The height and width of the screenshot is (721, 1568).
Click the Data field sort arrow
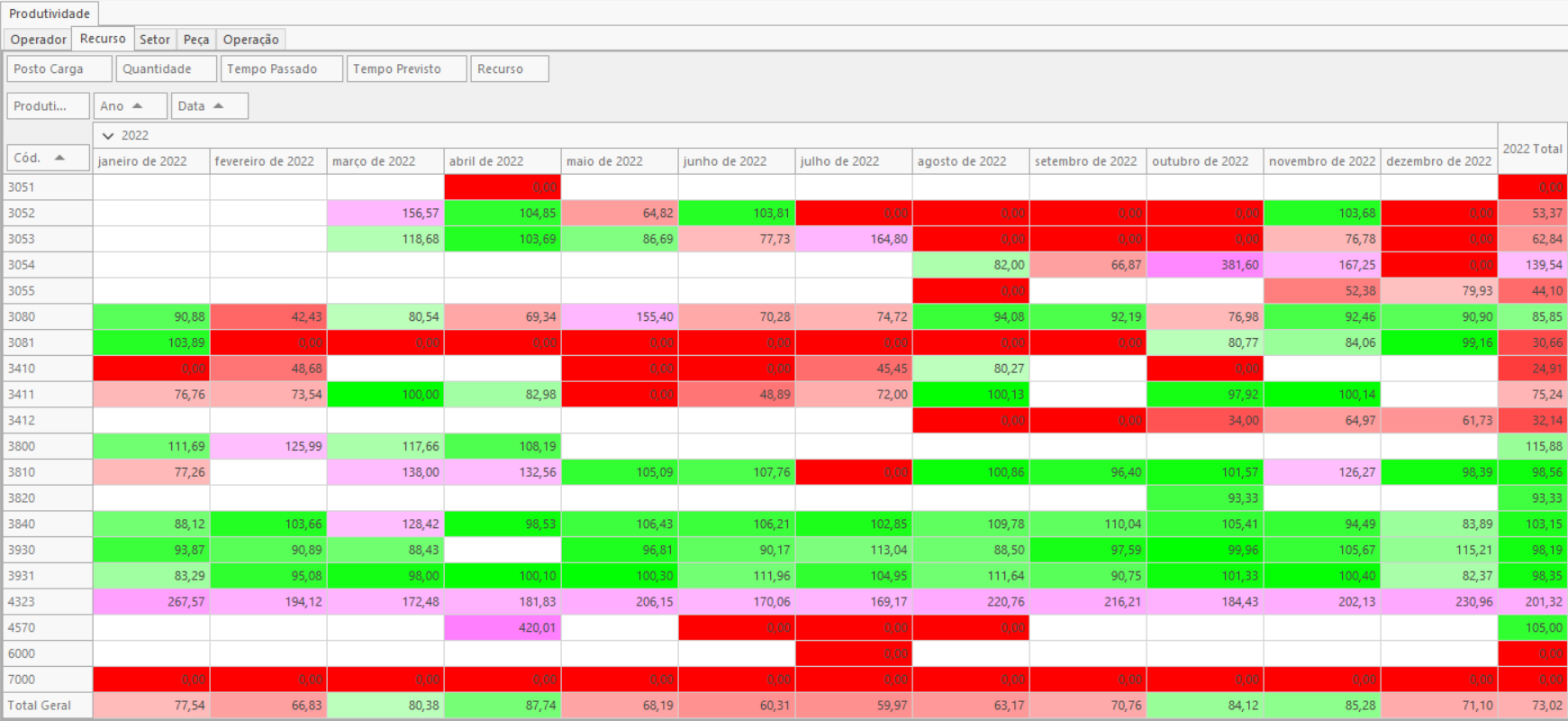point(218,106)
